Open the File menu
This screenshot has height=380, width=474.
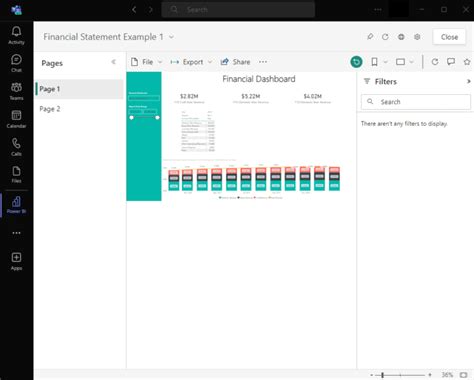tap(146, 62)
